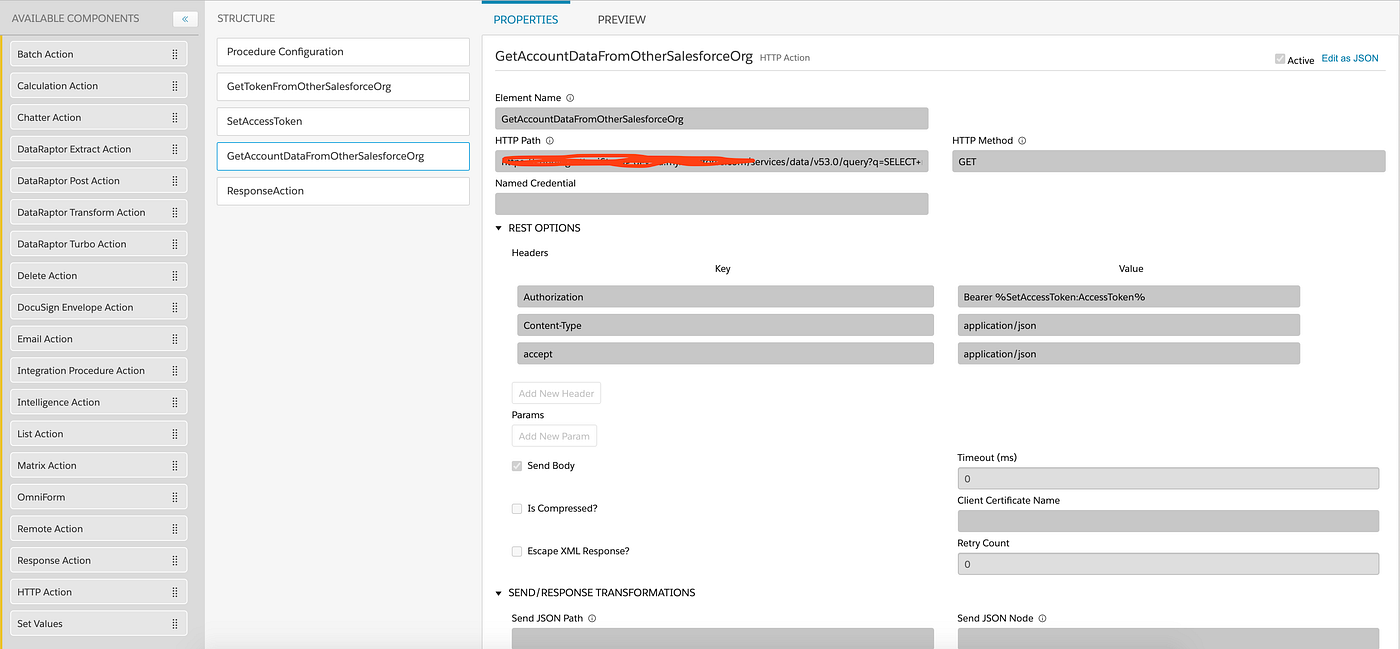Toggle the Active checkbox
Image resolution: width=1400 pixels, height=649 pixels.
pos(1280,59)
